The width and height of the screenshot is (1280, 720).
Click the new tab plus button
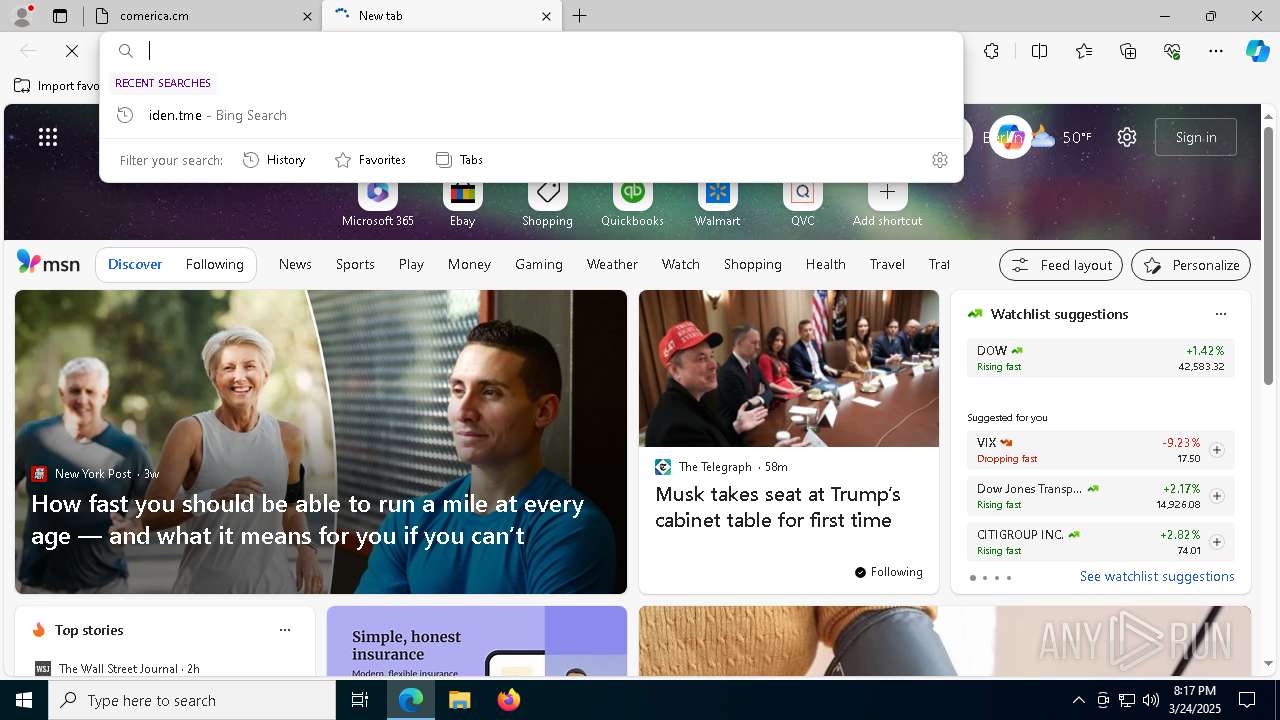580,16
